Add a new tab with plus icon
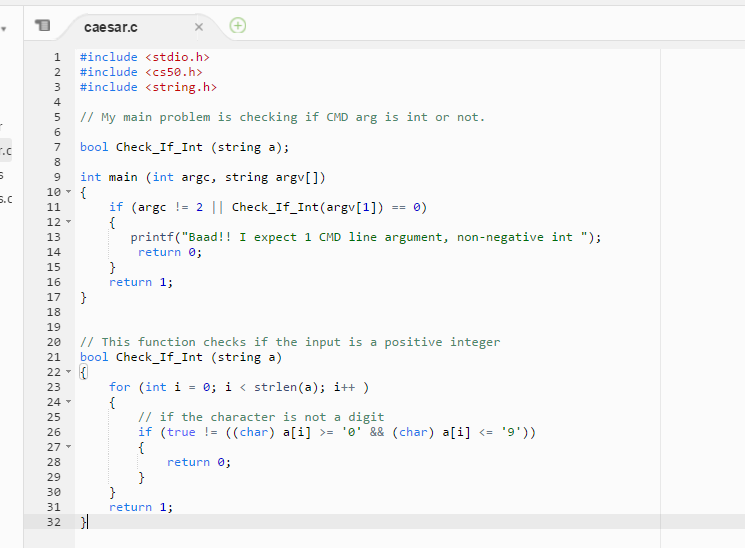The width and height of the screenshot is (745, 548). click(x=238, y=25)
